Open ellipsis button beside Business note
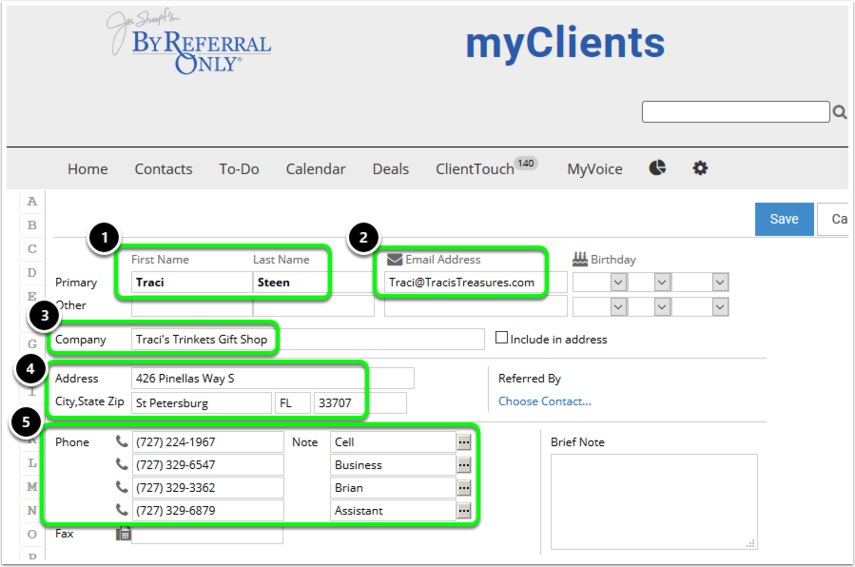The height and width of the screenshot is (567, 855). tap(463, 465)
